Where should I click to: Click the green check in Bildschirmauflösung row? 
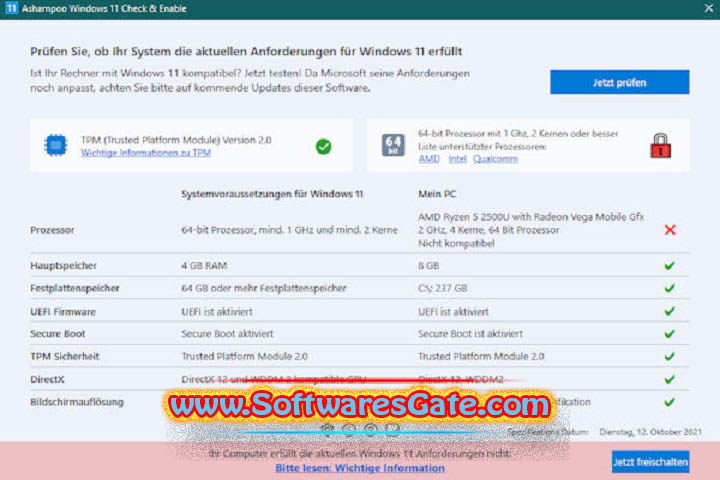[x=669, y=402]
